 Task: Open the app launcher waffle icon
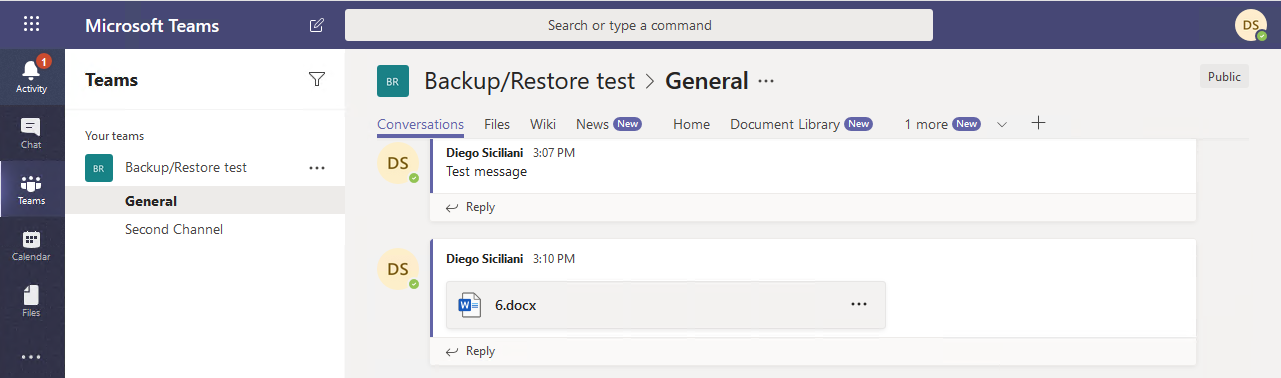pyautogui.click(x=32, y=25)
